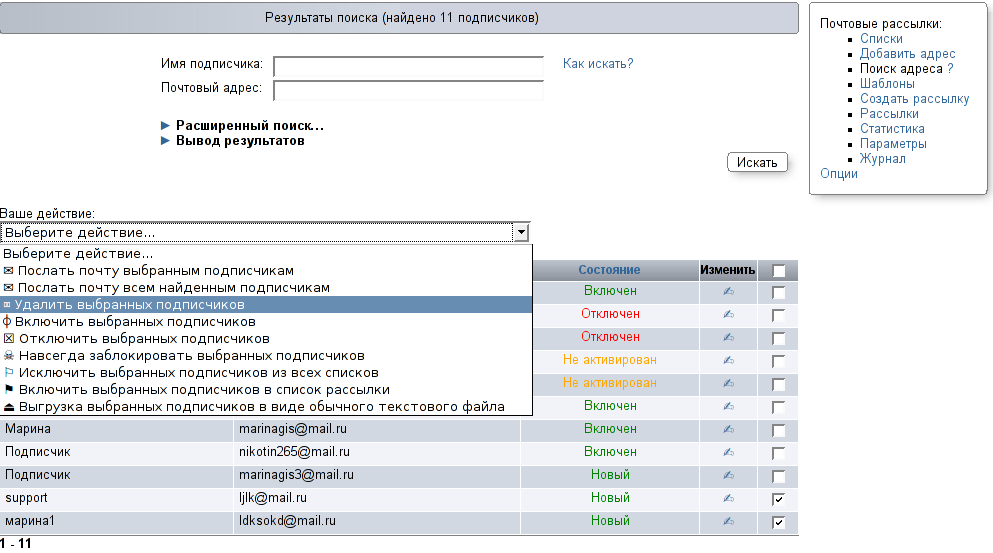Open 'Рассылки' sidebar link
The width and height of the screenshot is (993, 553).
[889, 114]
